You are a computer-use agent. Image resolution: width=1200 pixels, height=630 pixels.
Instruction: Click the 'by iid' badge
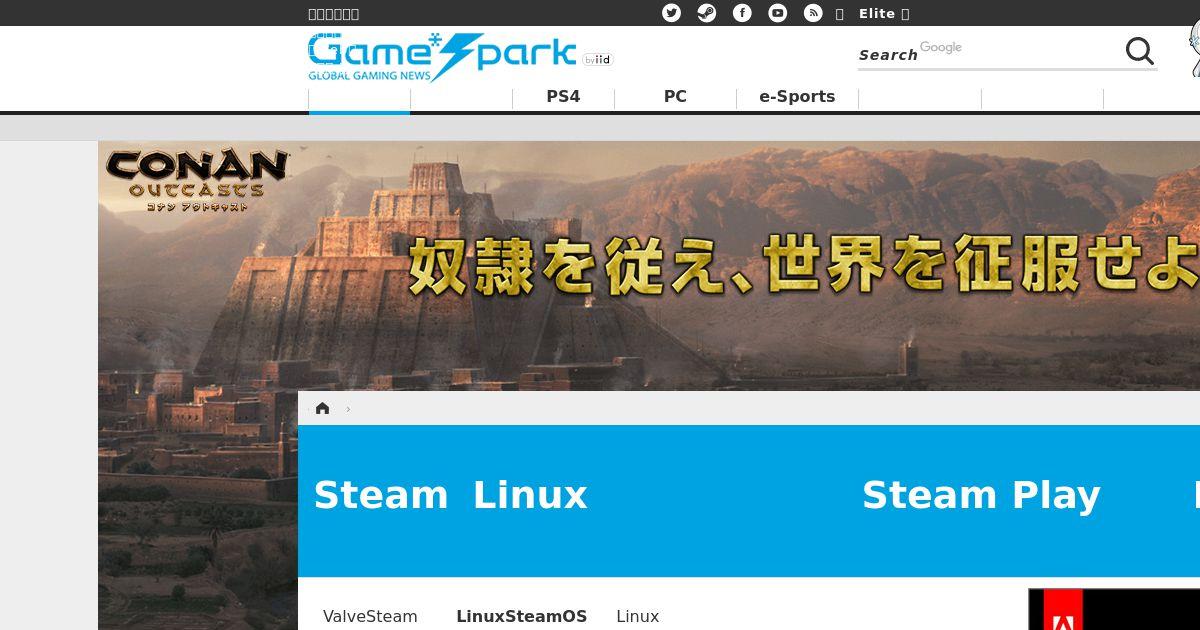(598, 59)
